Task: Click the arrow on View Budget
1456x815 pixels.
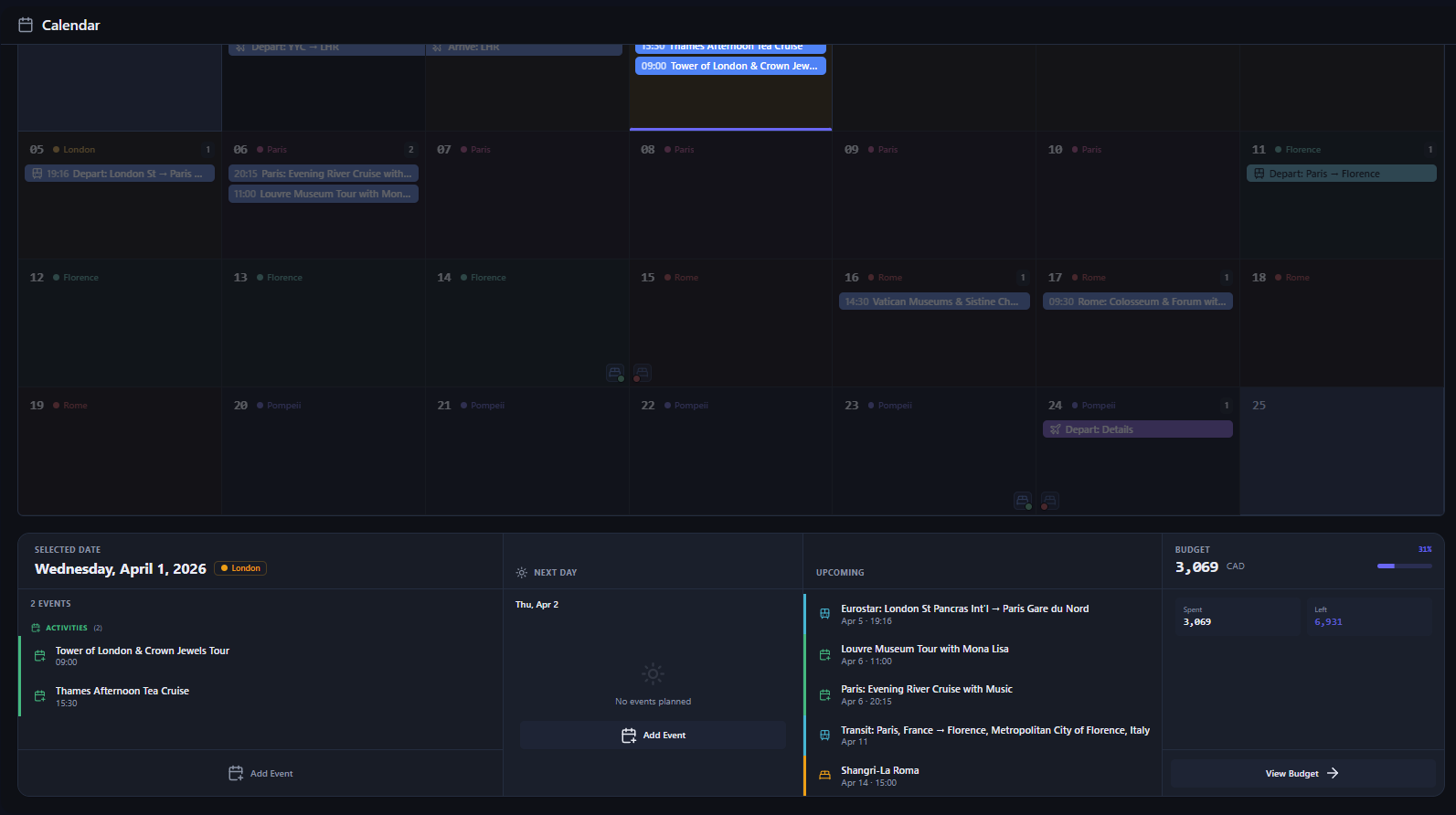Action: pos(1333,773)
